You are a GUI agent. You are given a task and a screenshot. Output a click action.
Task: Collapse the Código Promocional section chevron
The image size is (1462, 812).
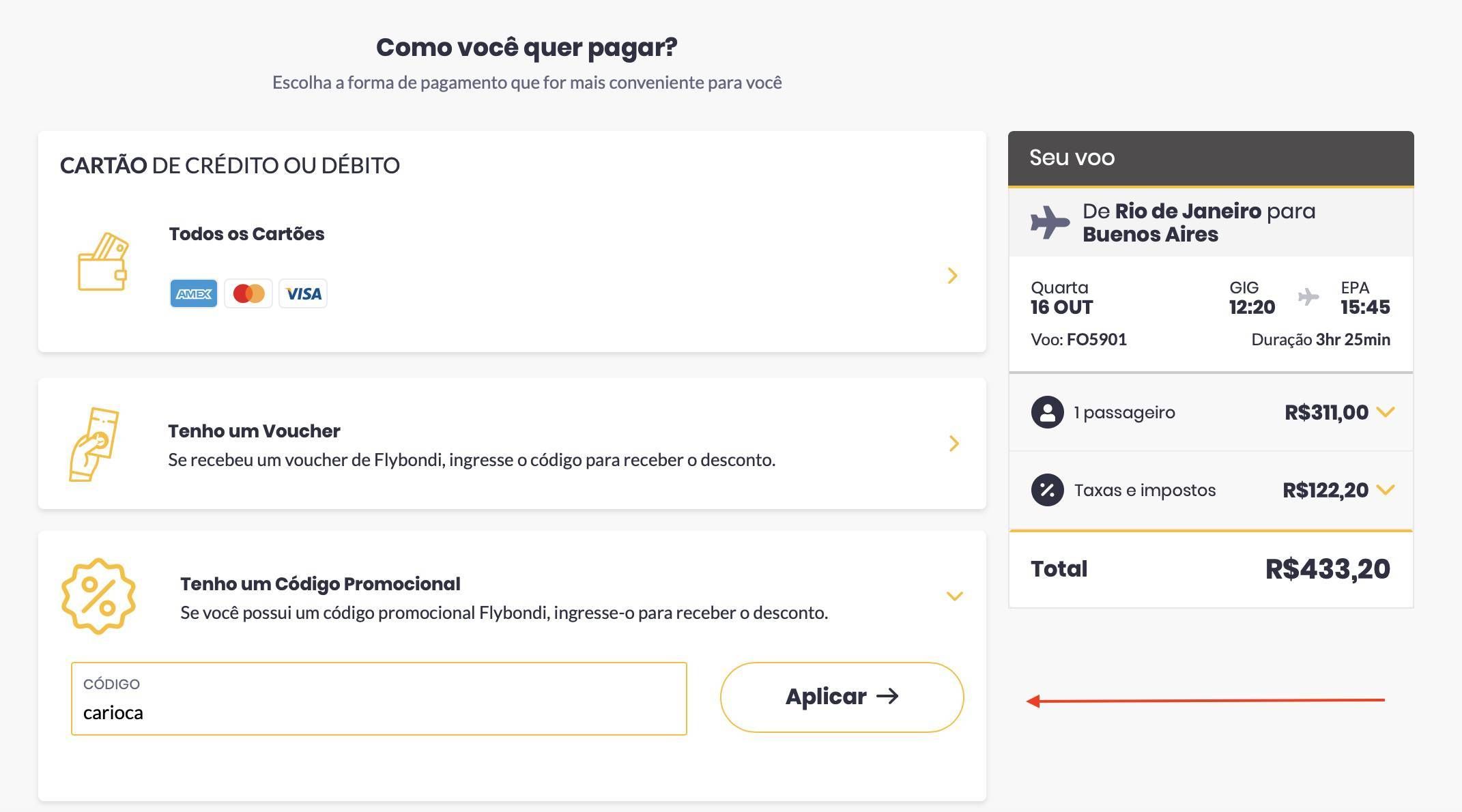tap(955, 596)
